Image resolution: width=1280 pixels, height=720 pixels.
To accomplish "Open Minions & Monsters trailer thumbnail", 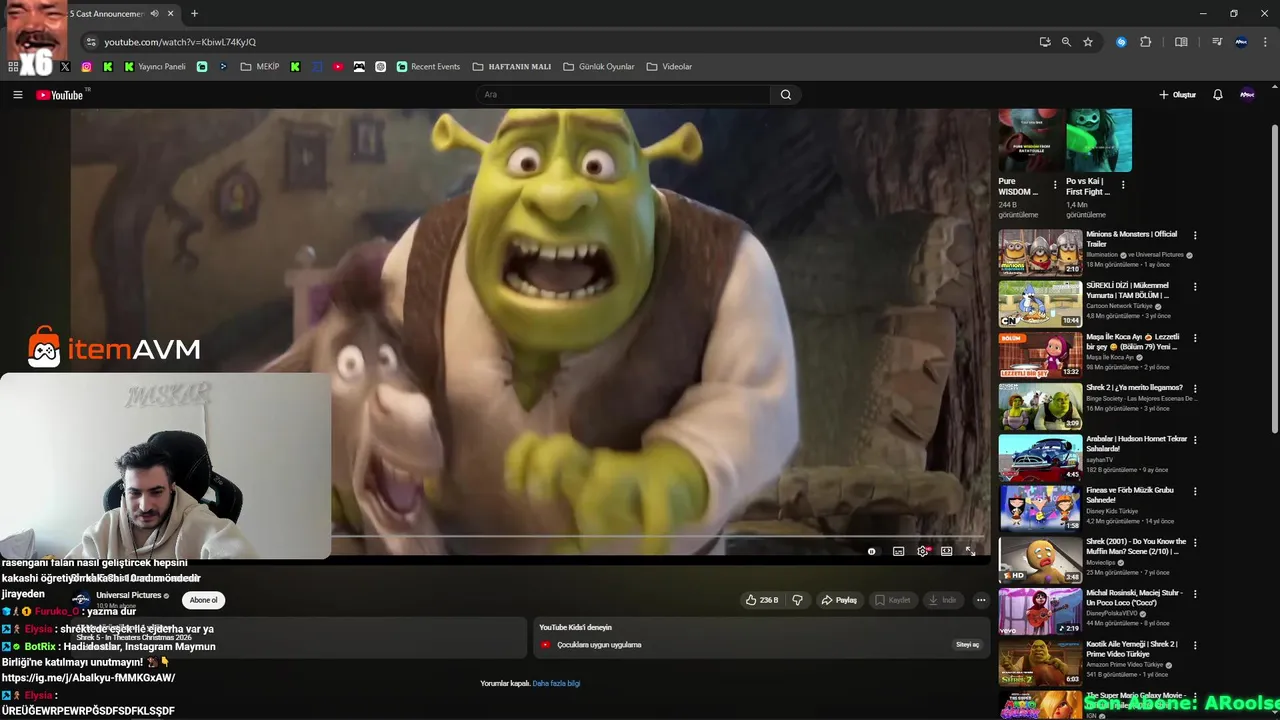I will [1040, 253].
